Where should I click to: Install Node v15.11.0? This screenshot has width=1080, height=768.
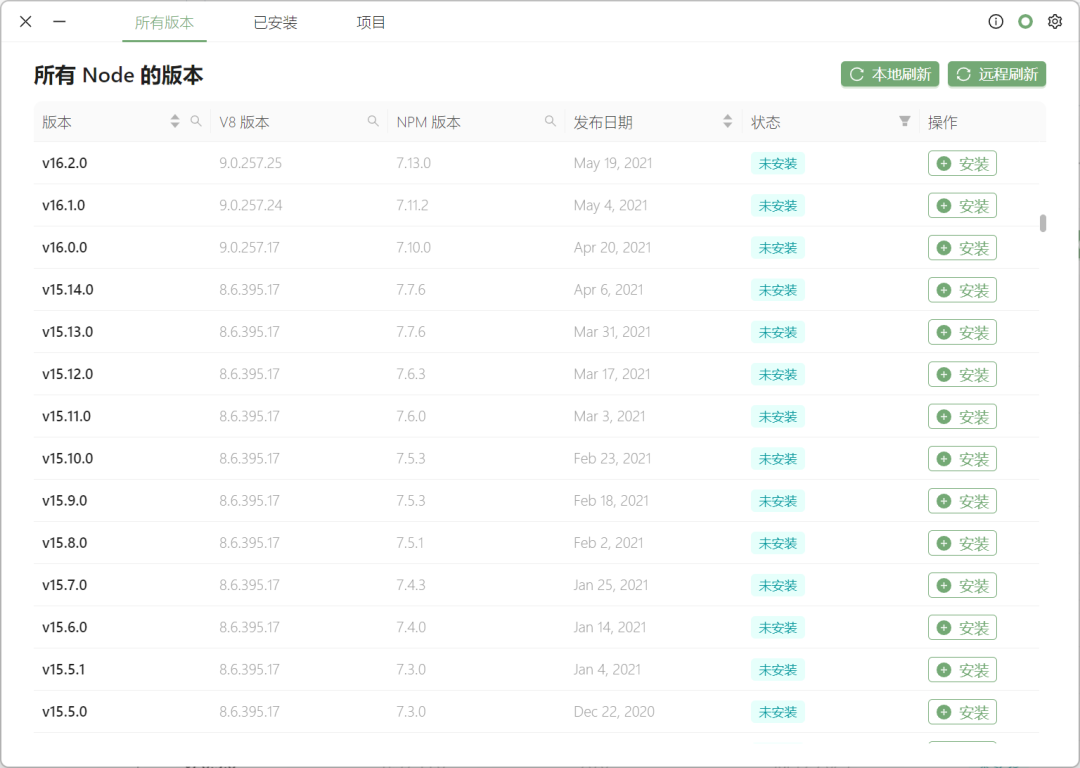[x=962, y=417]
